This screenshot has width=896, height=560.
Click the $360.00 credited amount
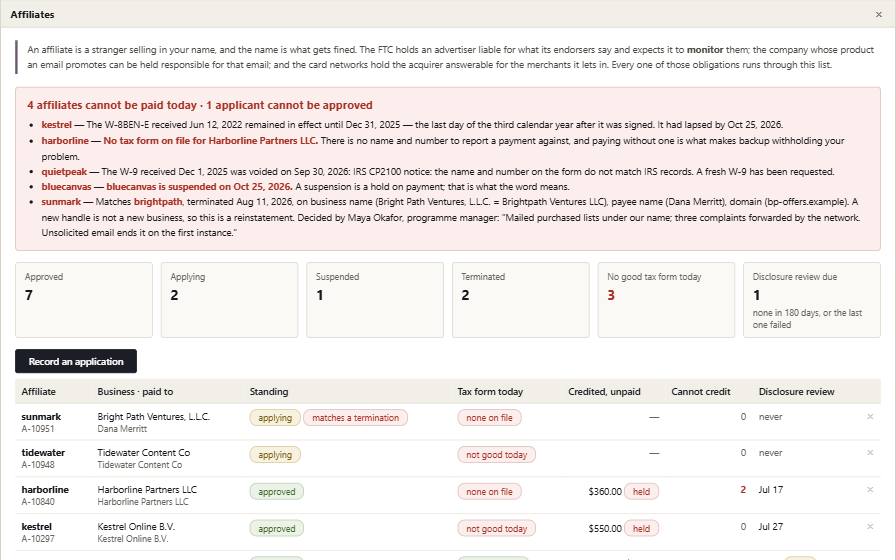pyautogui.click(x=605, y=491)
